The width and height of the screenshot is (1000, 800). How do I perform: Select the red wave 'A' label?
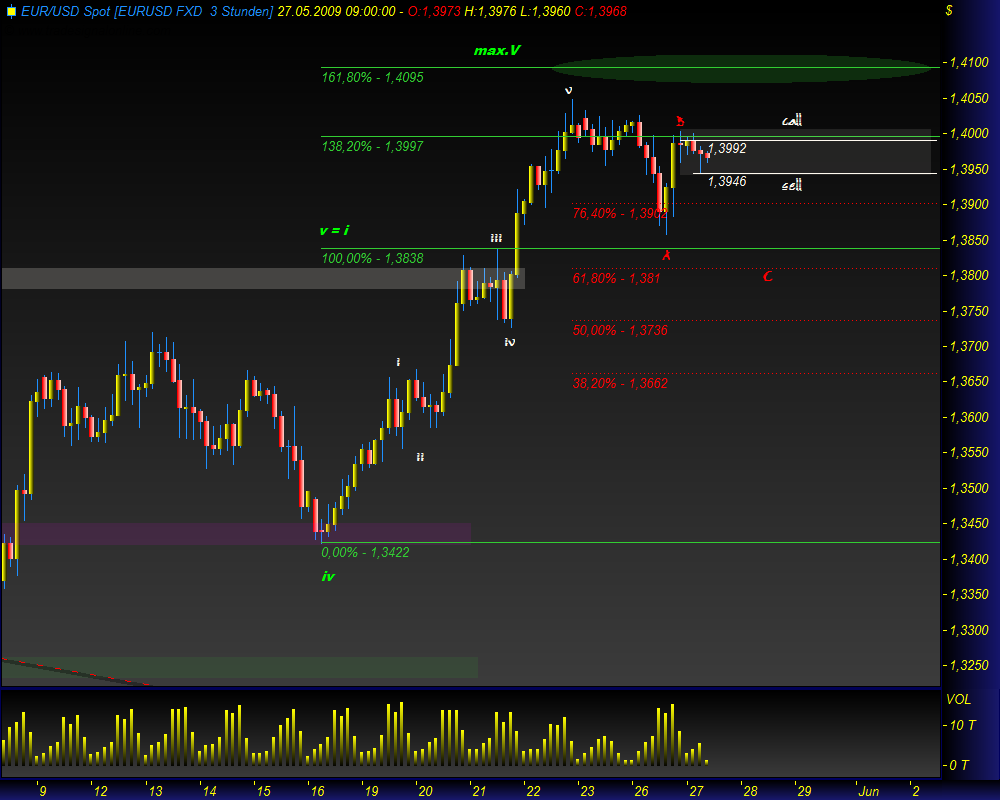[x=666, y=255]
